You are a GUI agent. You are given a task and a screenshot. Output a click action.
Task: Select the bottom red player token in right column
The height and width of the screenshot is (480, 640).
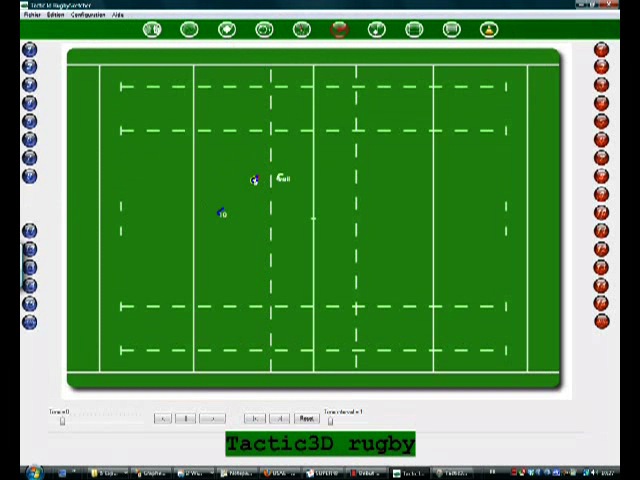pyautogui.click(x=601, y=321)
